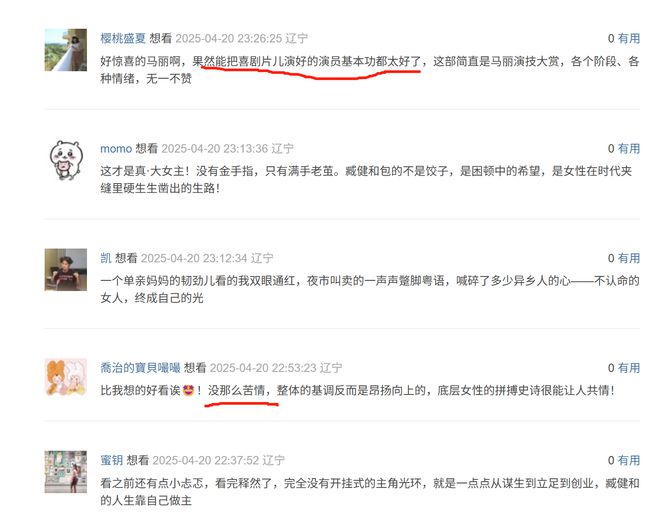Viewport: 660px width, 525px height.
Task: Mark momo's comment as 有用
Action: 629,149
